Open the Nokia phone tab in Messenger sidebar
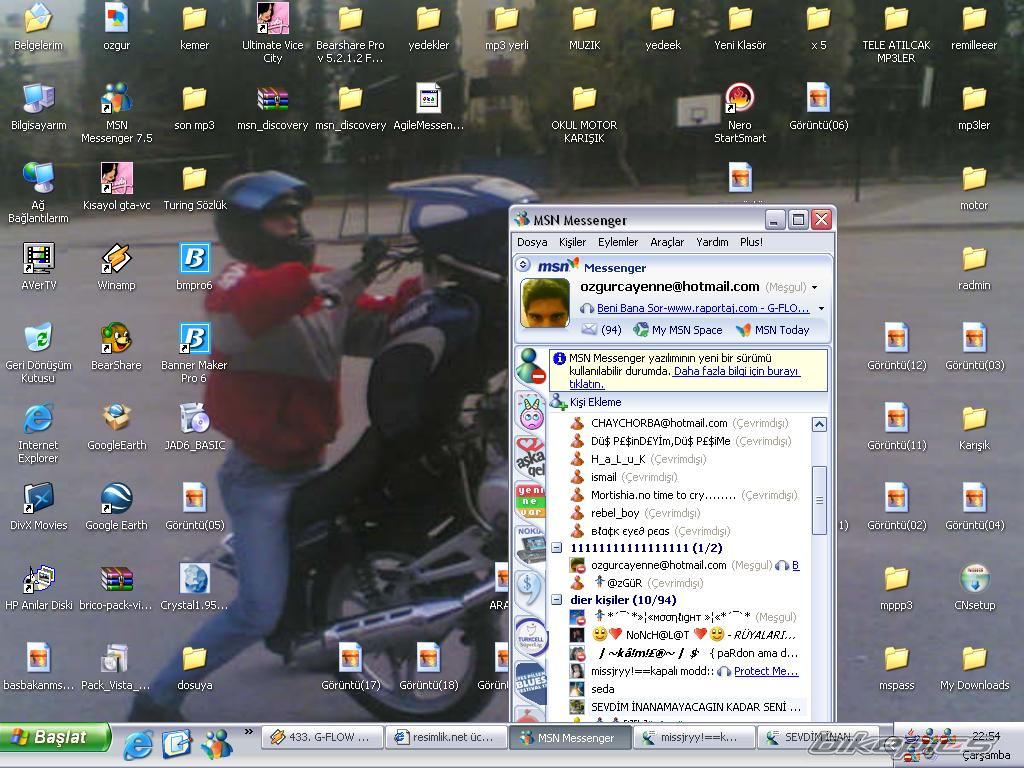 coord(531,545)
